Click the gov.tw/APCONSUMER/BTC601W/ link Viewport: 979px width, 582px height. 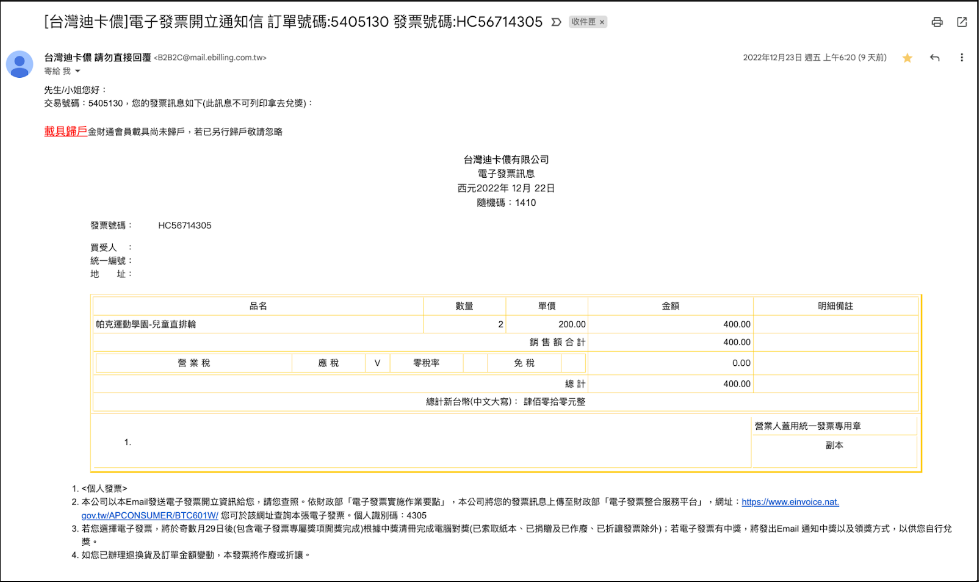coord(150,515)
